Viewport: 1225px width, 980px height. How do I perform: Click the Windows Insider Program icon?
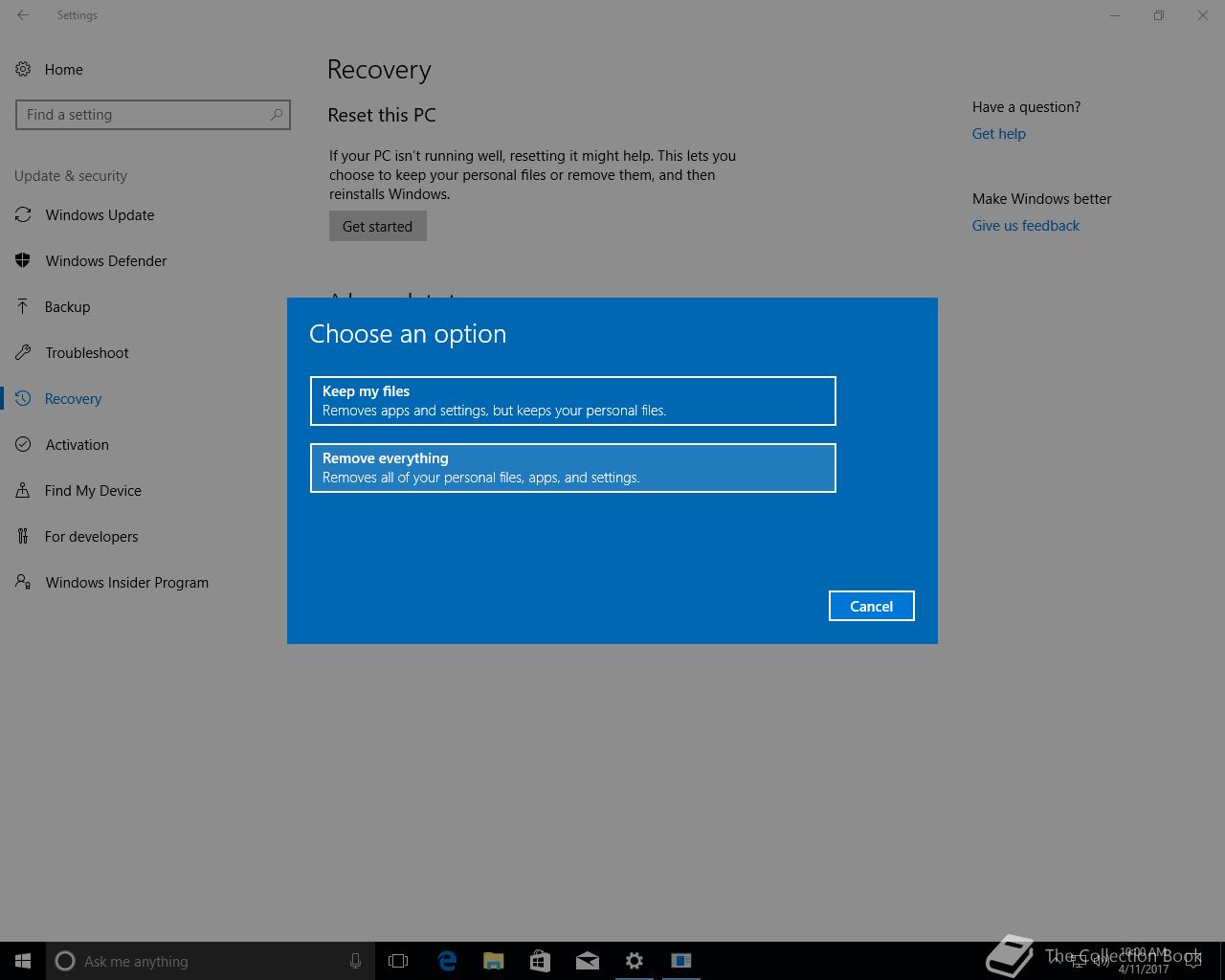(x=23, y=582)
